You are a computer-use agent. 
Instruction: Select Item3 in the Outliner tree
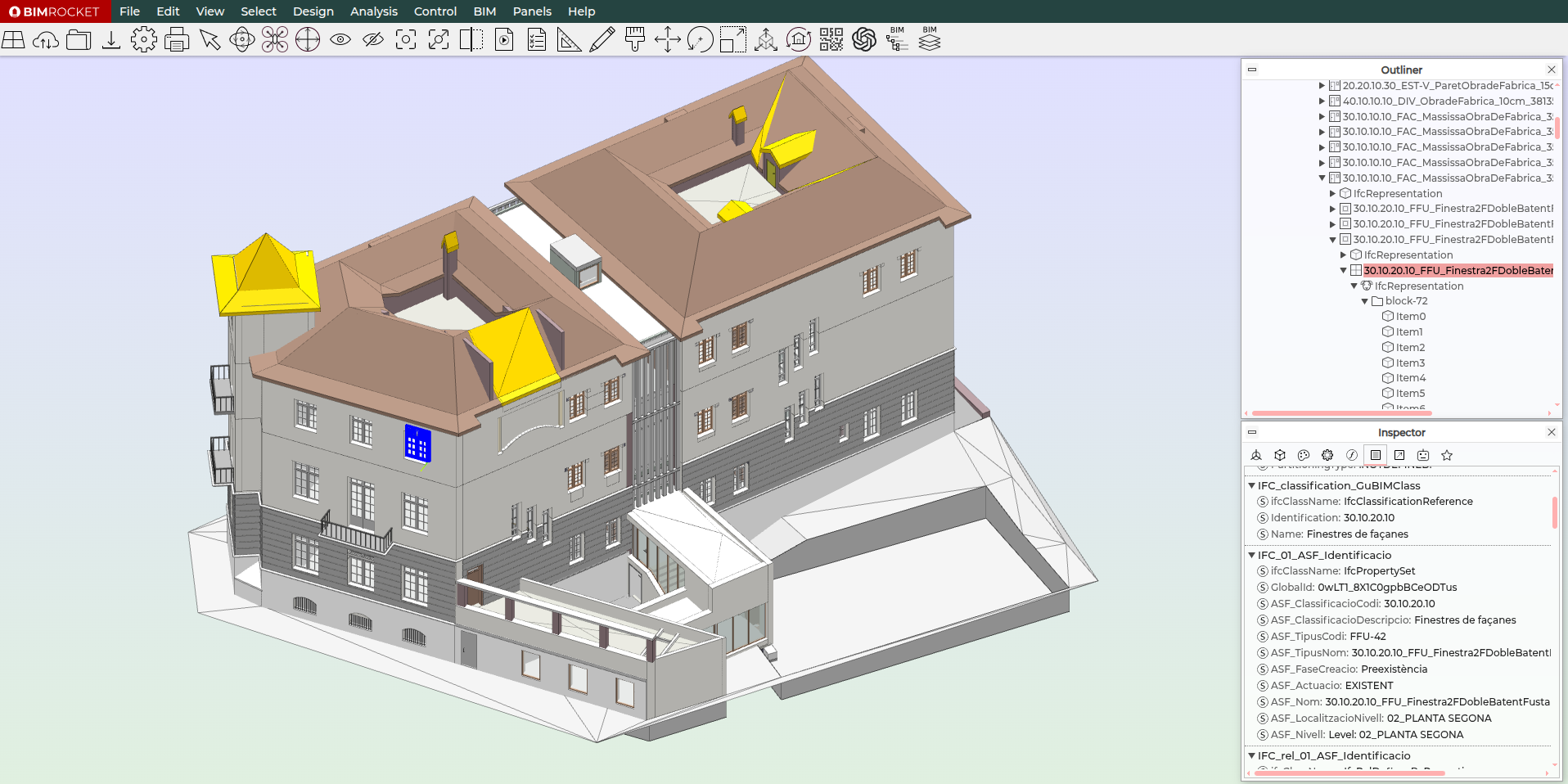coord(1409,363)
